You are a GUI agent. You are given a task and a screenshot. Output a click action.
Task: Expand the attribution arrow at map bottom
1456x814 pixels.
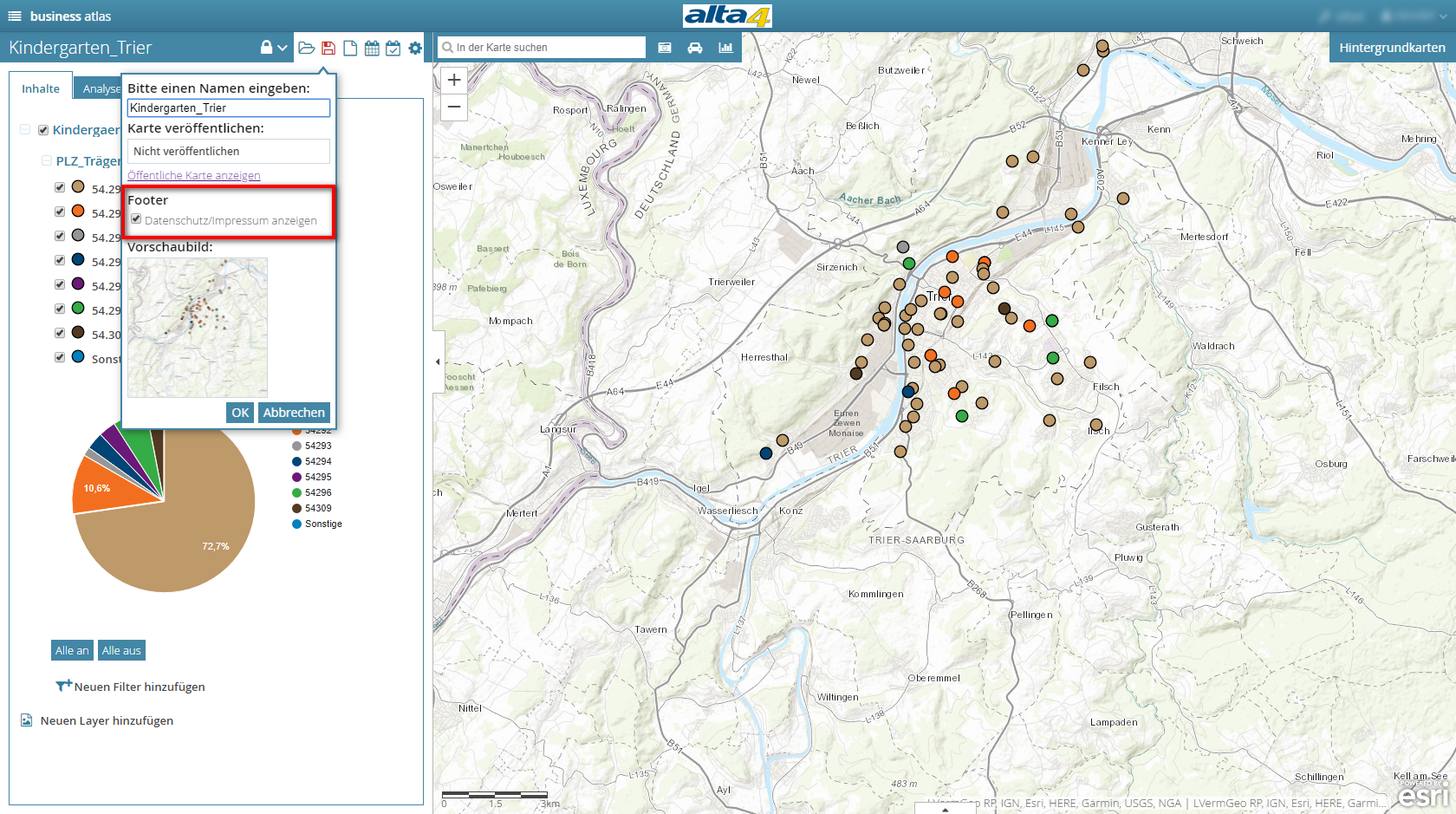click(x=945, y=809)
